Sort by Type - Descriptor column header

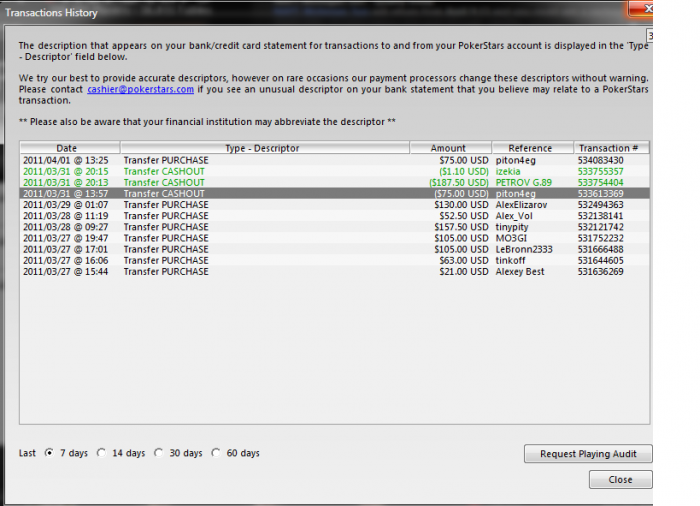click(x=265, y=148)
